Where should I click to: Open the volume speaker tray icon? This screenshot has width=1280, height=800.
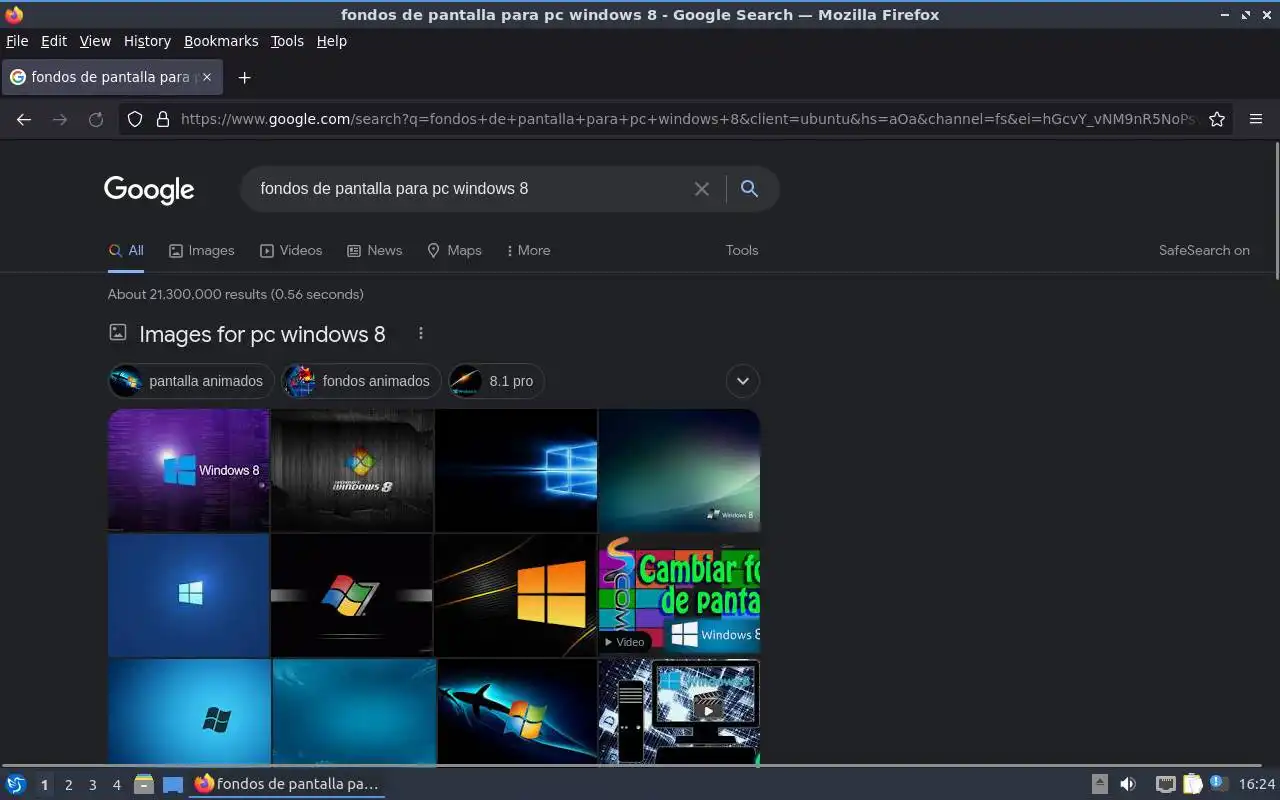pos(1128,784)
